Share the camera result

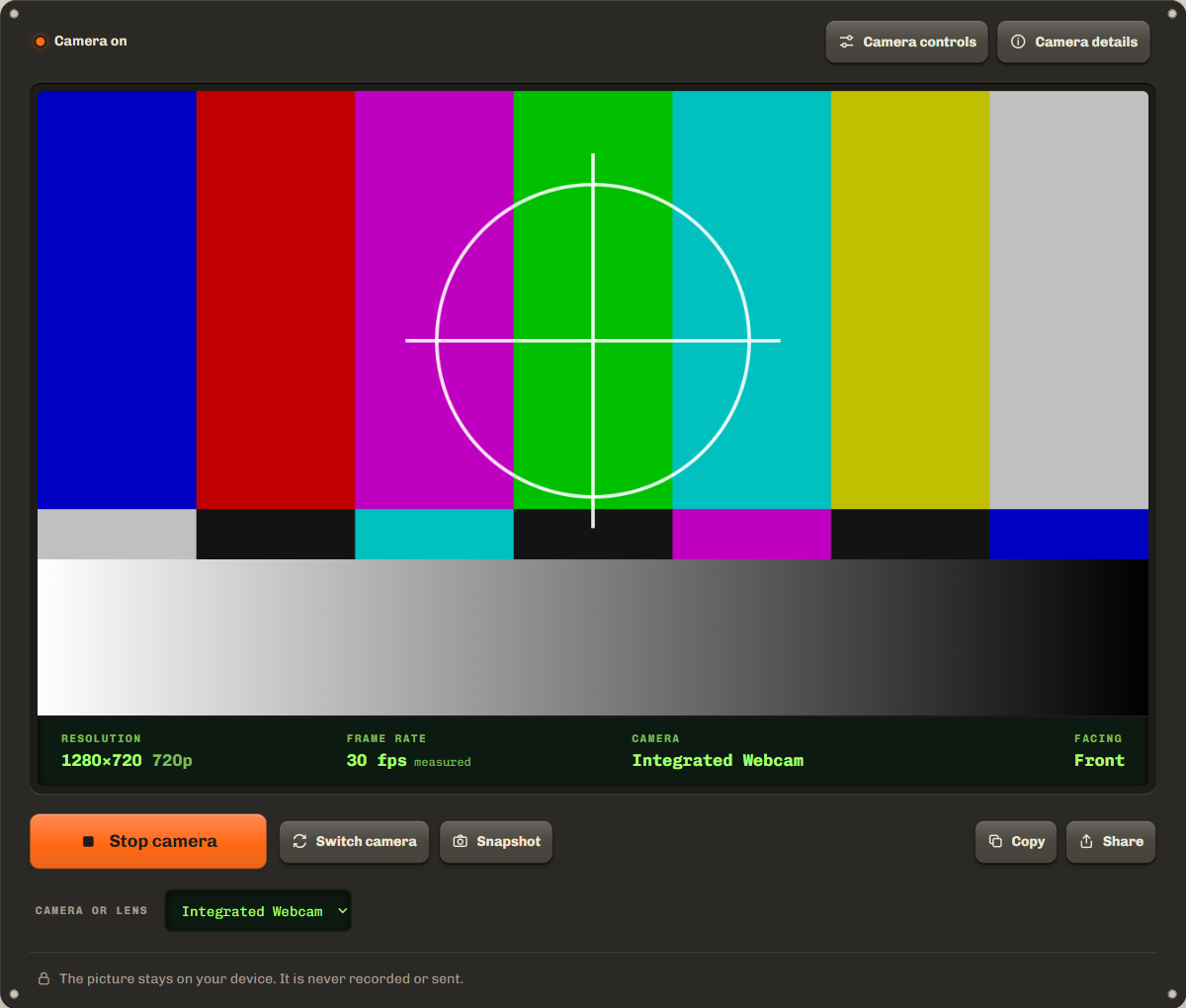click(1111, 842)
